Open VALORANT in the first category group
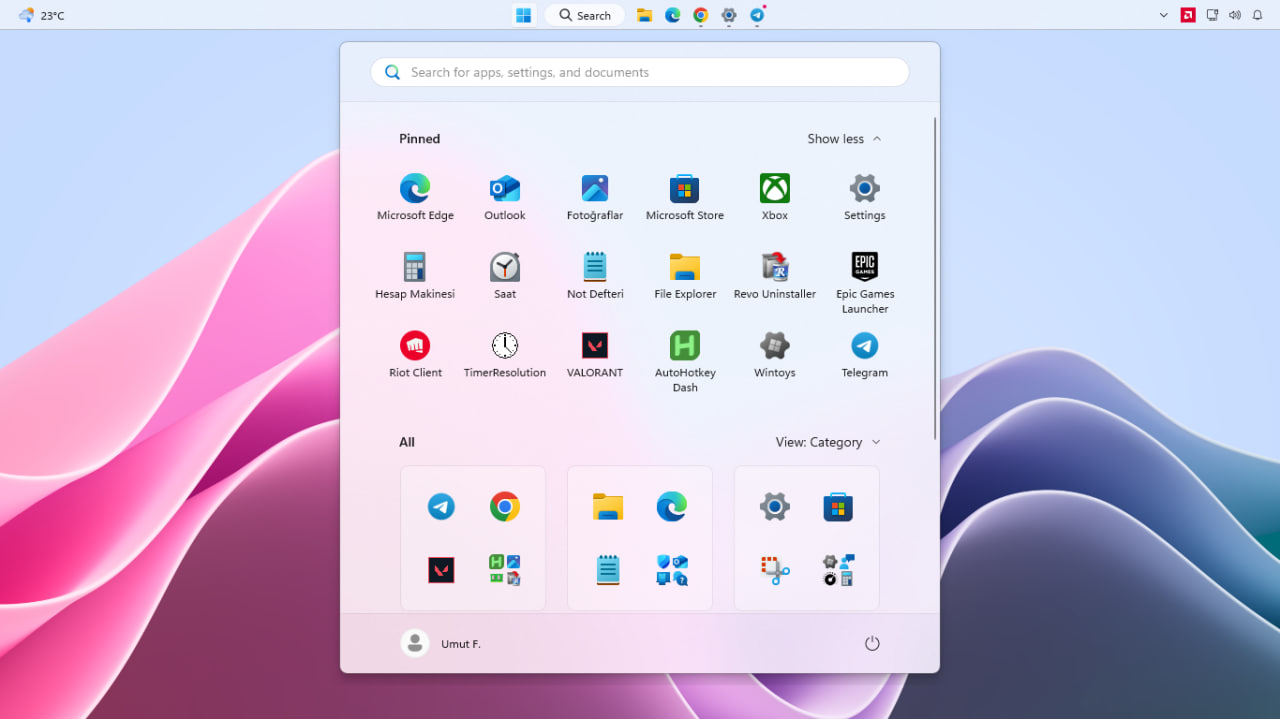This screenshot has height=719, width=1280. [441, 570]
